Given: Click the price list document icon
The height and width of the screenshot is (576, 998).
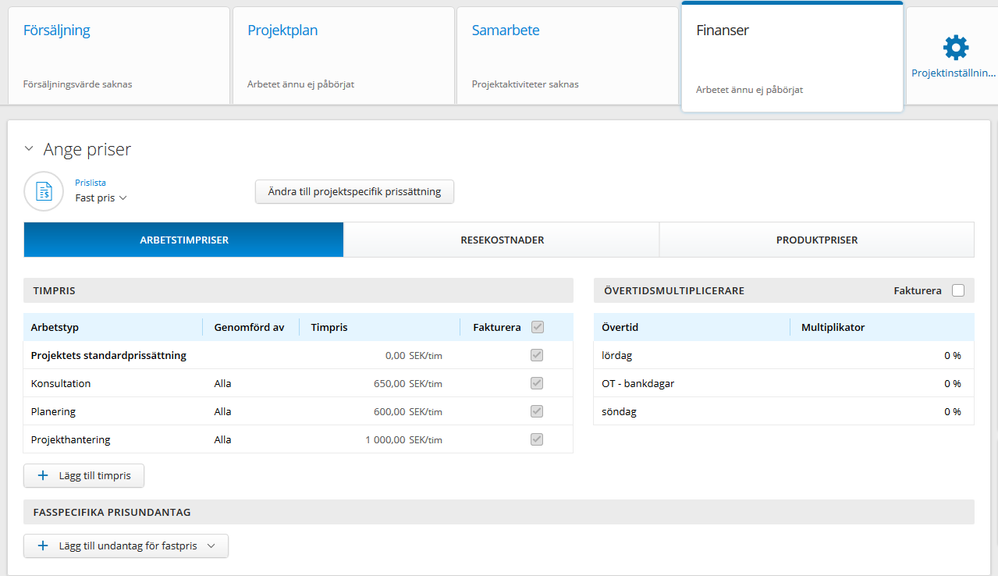Looking at the screenshot, I should [44, 191].
